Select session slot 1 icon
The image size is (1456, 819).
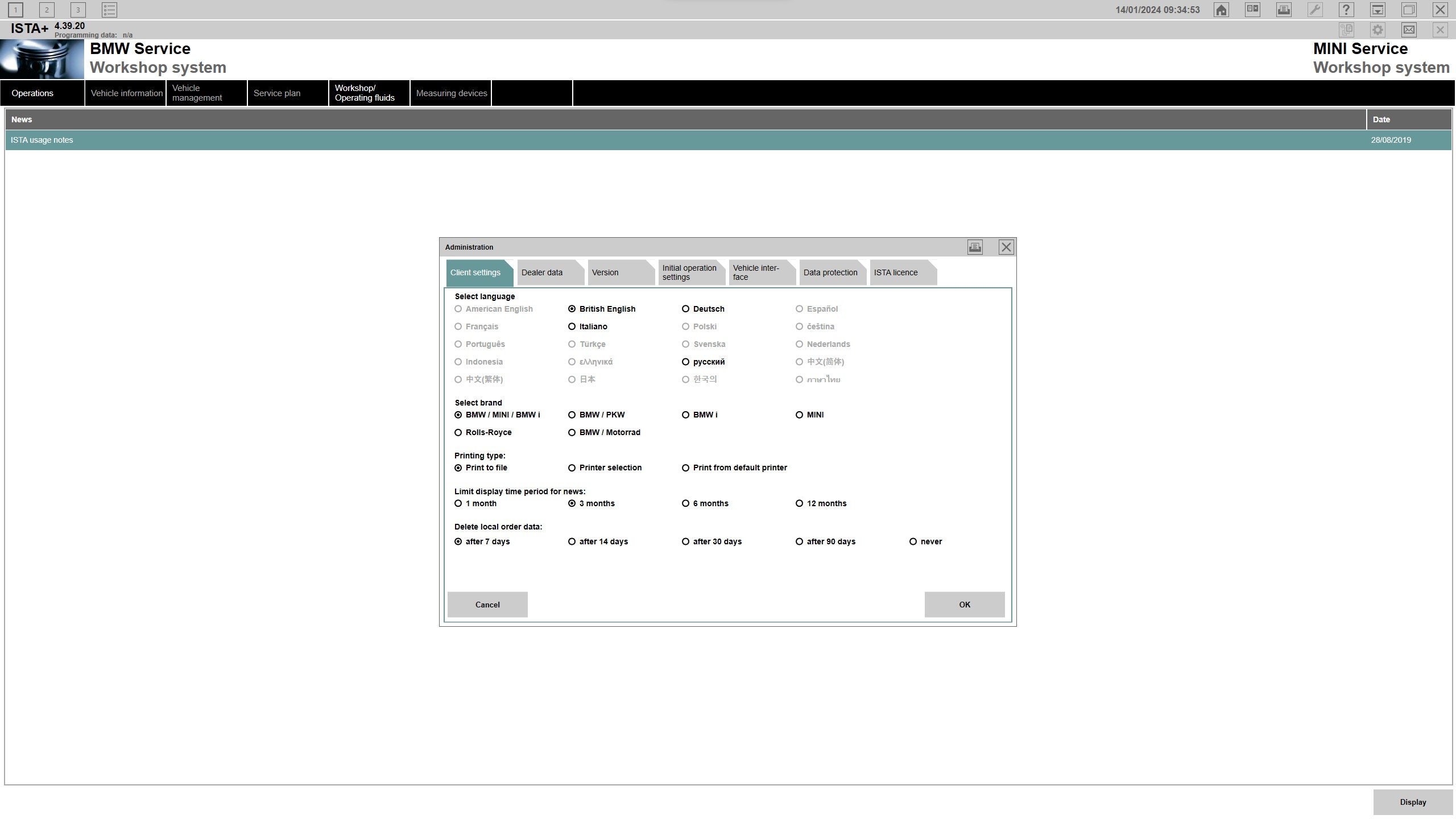click(15, 10)
